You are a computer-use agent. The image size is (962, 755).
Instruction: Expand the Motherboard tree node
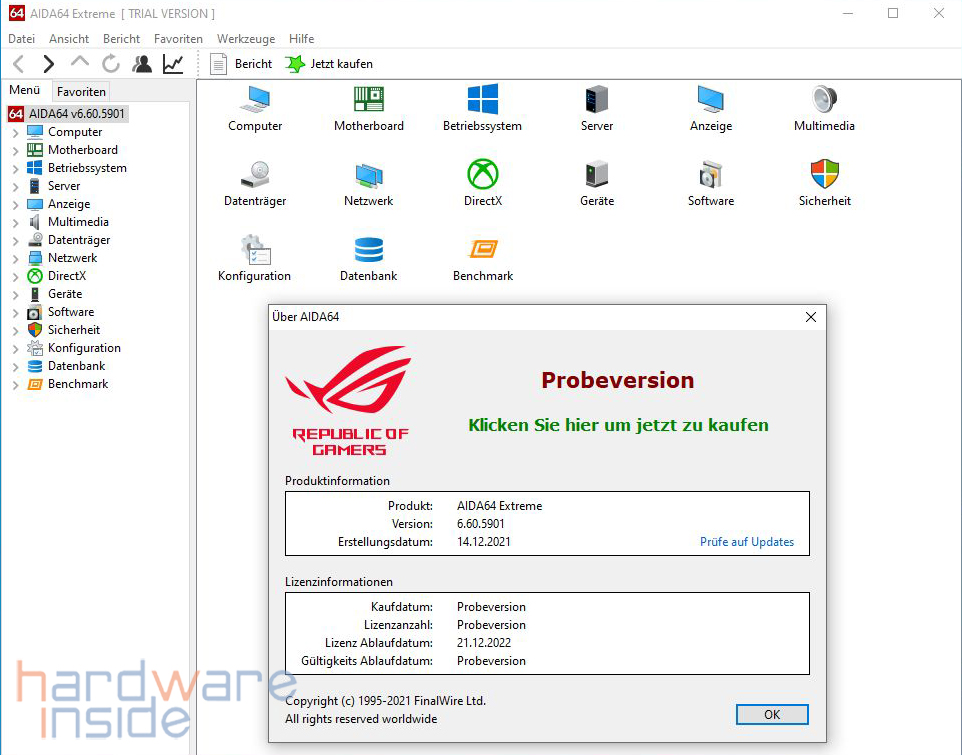(16, 150)
